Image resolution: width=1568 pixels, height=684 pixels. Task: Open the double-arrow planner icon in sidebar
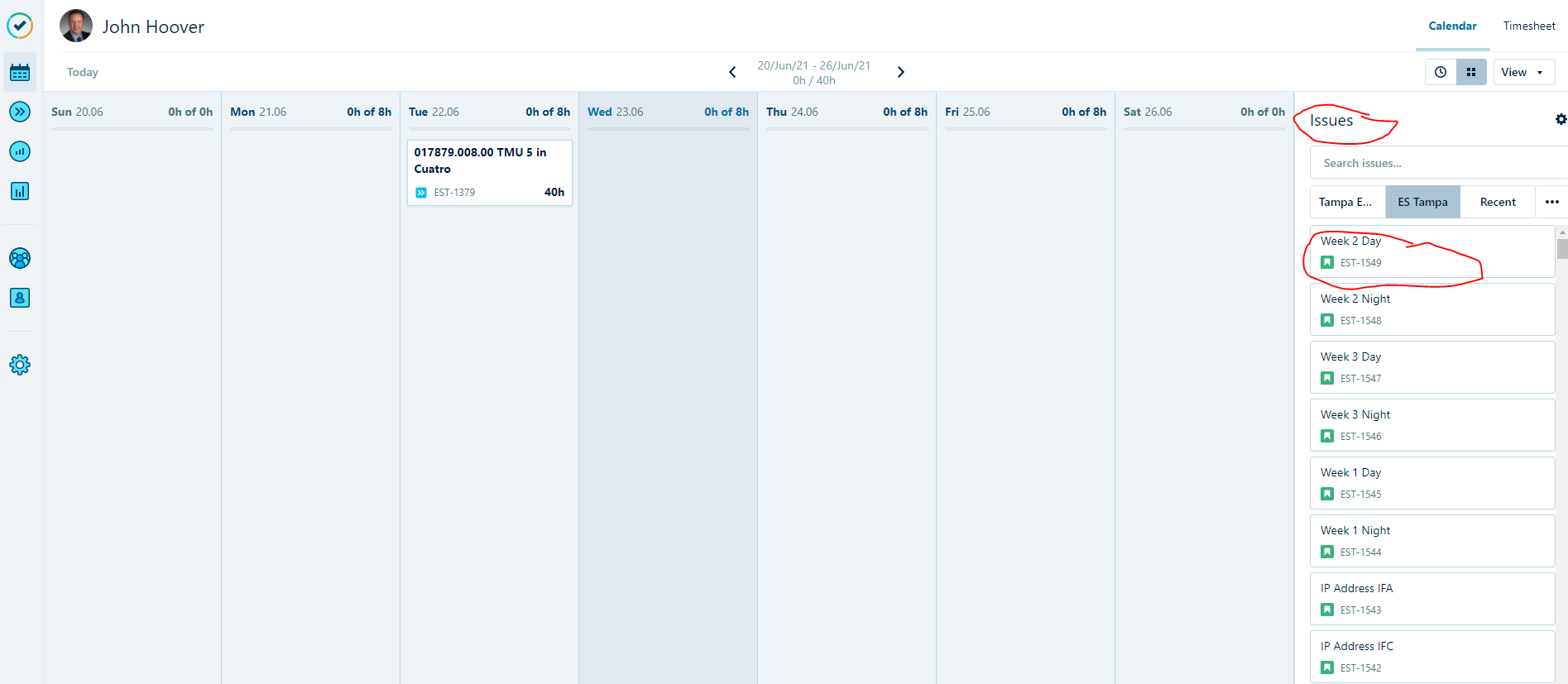20,112
